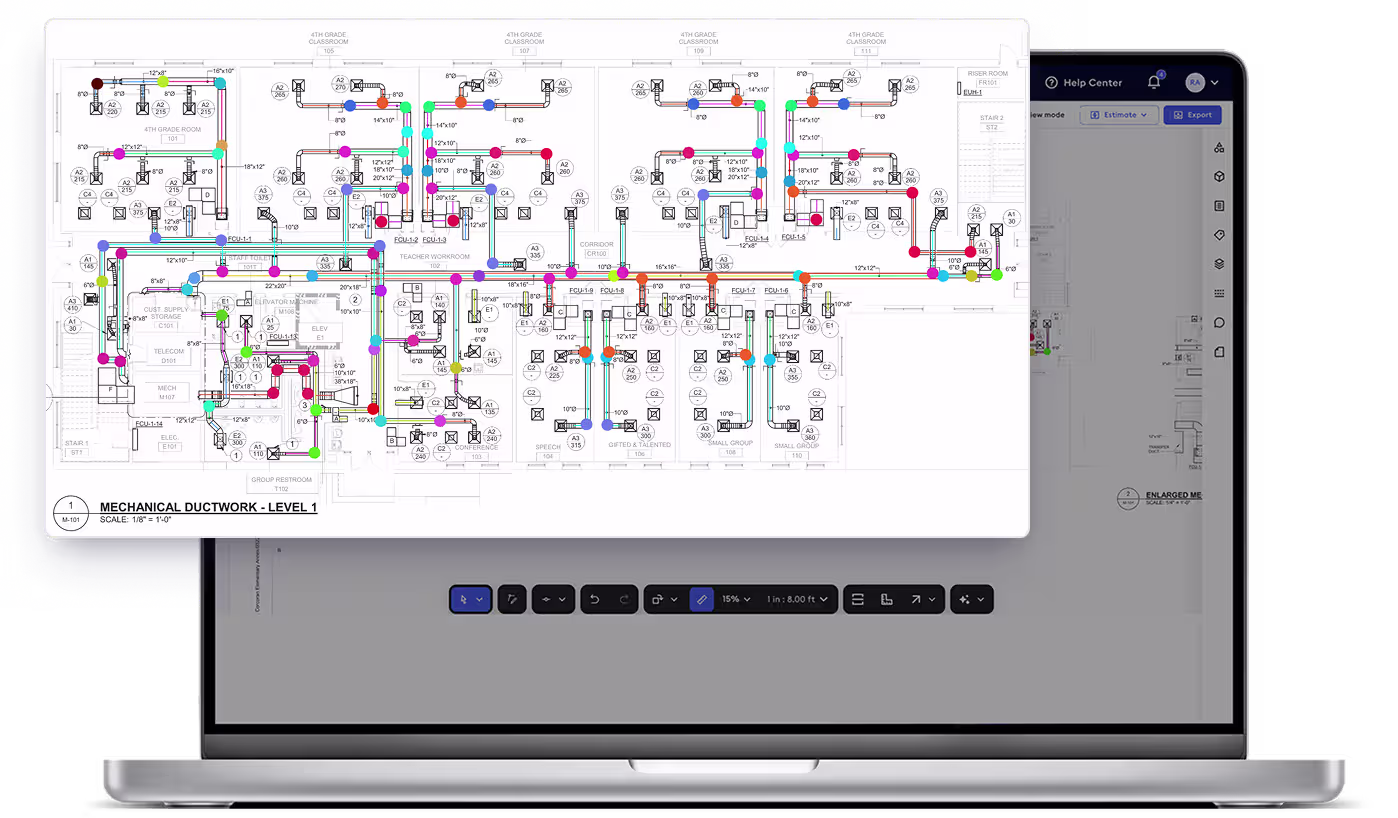This screenshot has height=818, width=1398.
Task: Toggle the ruler measurement tool
Action: [701, 599]
